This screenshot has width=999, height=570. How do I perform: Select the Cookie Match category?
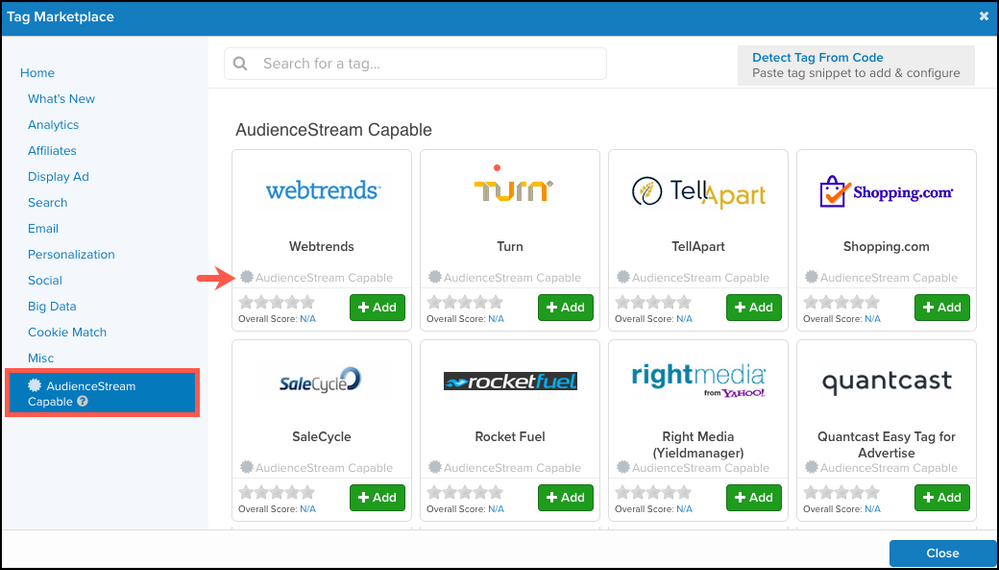click(x=67, y=332)
